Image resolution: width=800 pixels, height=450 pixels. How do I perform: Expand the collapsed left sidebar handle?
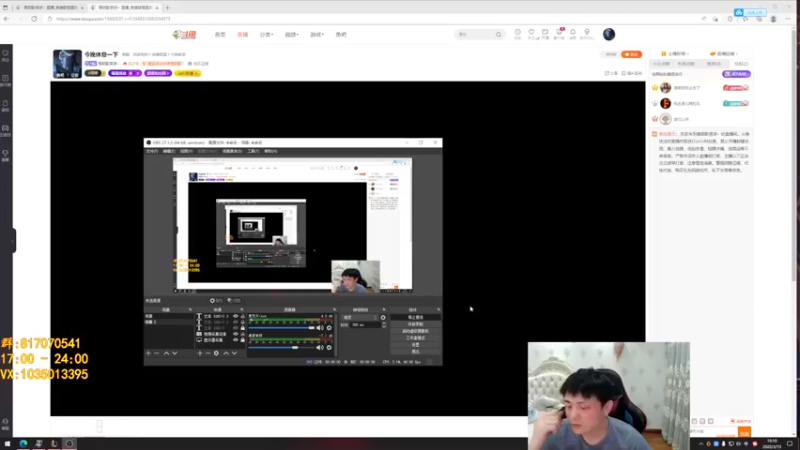[x=12, y=240]
